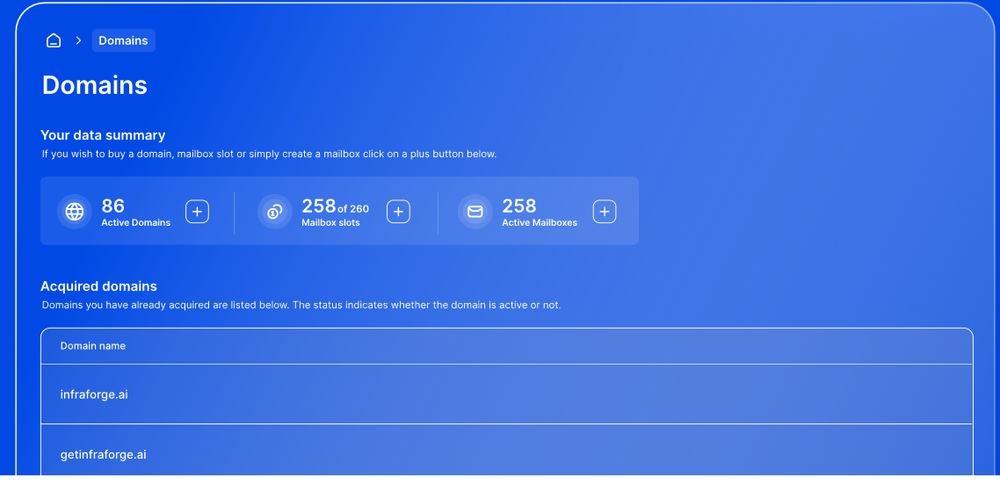The image size is (1000, 484).
Task: Select the Domains breadcrumb item
Action: click(x=123, y=40)
